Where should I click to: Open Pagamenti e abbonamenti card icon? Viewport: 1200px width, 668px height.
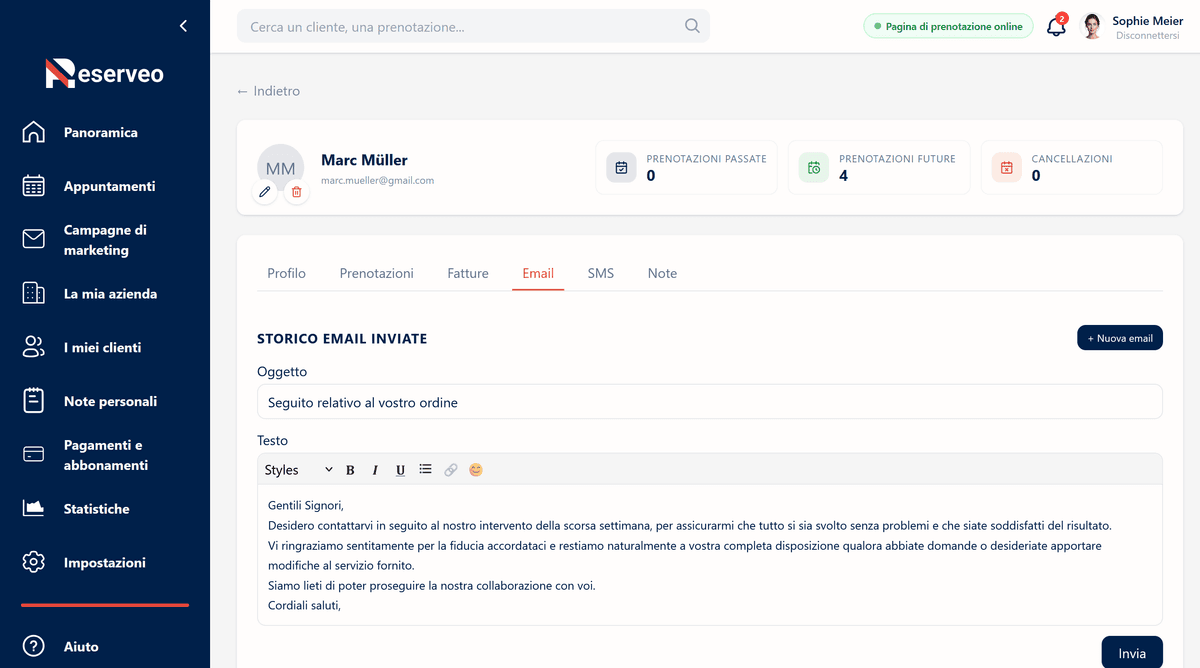click(34, 455)
